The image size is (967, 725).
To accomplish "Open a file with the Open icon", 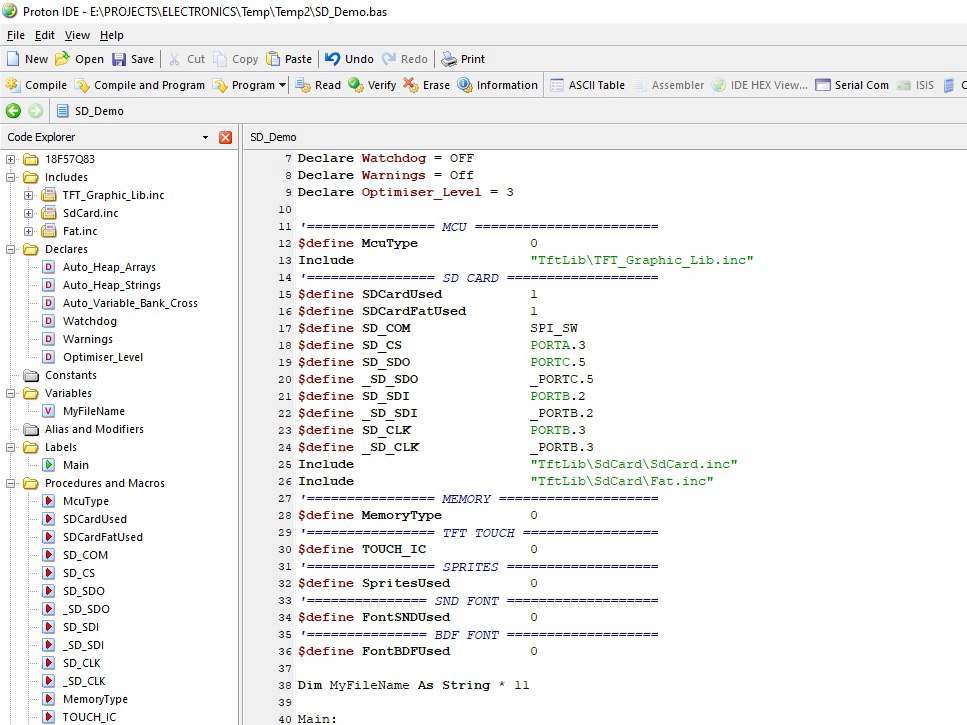I will coord(62,59).
